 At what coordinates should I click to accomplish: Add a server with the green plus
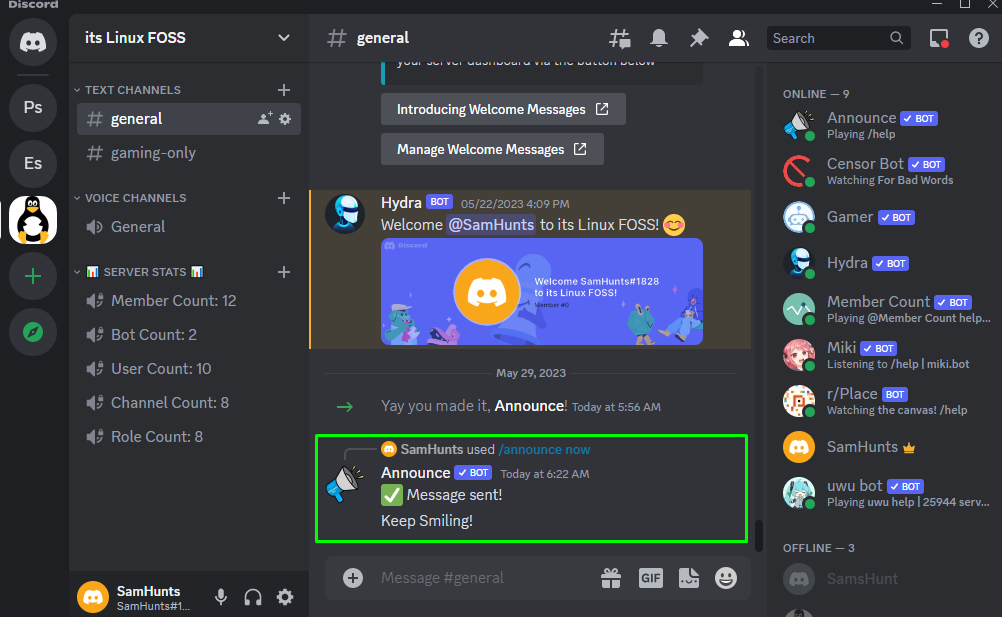[x=33, y=276]
